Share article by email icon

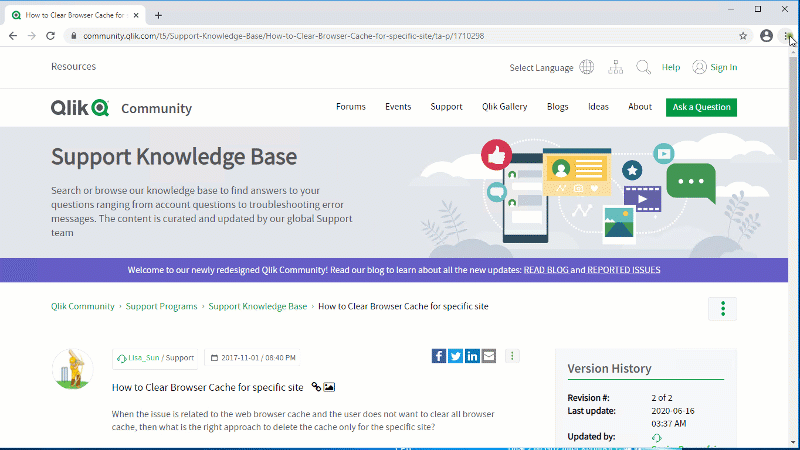(x=489, y=356)
